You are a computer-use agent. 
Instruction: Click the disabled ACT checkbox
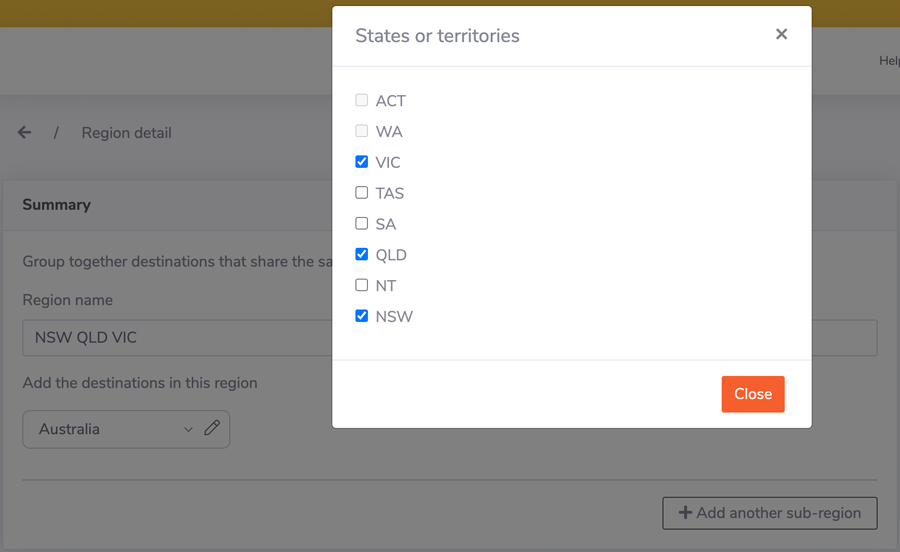(x=362, y=100)
